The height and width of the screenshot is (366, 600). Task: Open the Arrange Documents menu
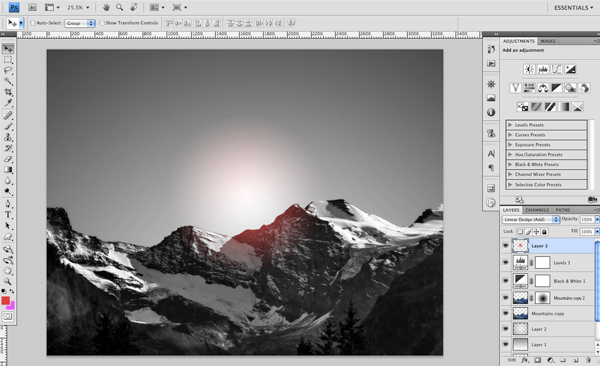157,7
